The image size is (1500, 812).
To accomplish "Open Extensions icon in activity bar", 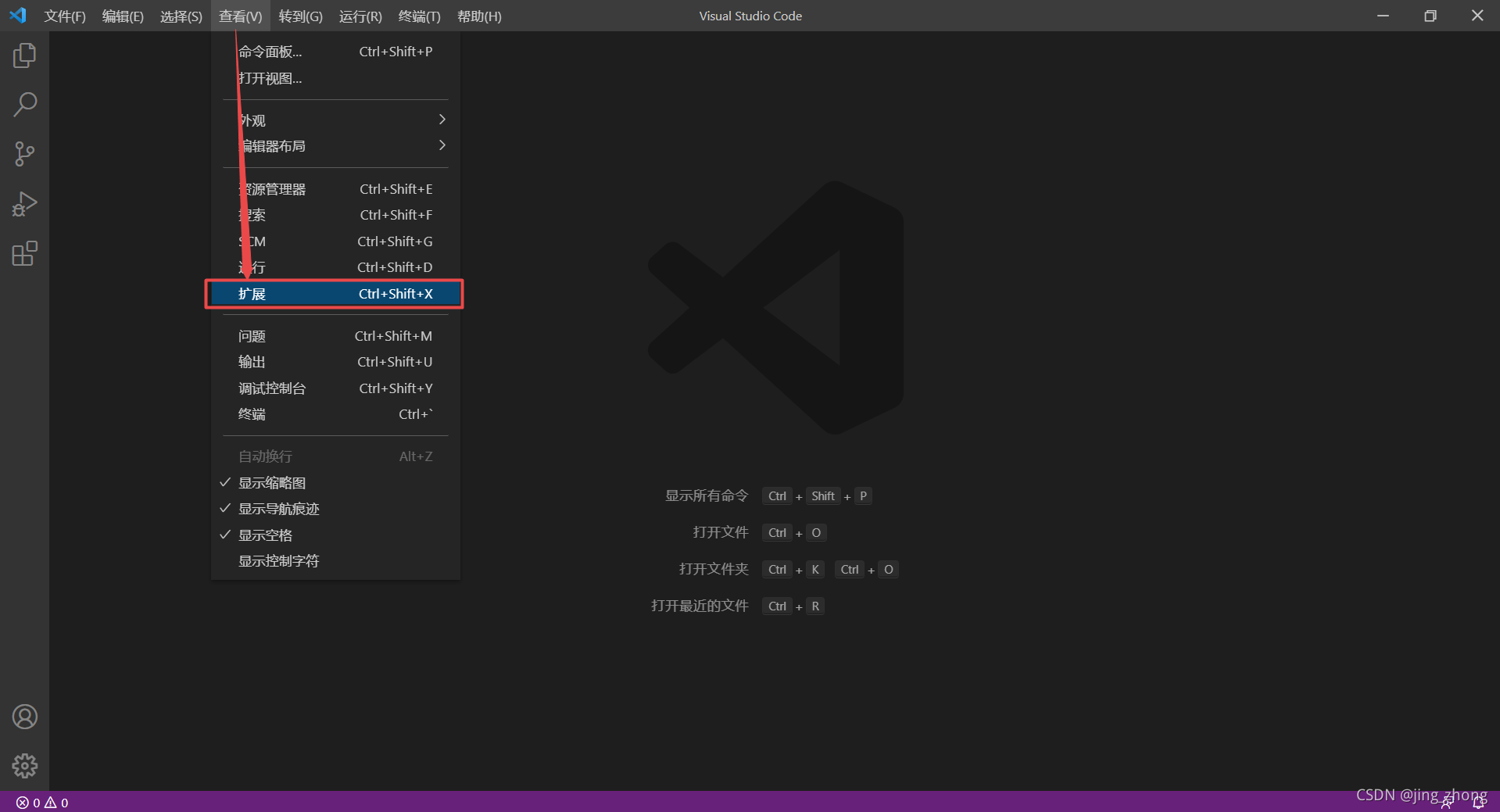I will pyautogui.click(x=24, y=253).
